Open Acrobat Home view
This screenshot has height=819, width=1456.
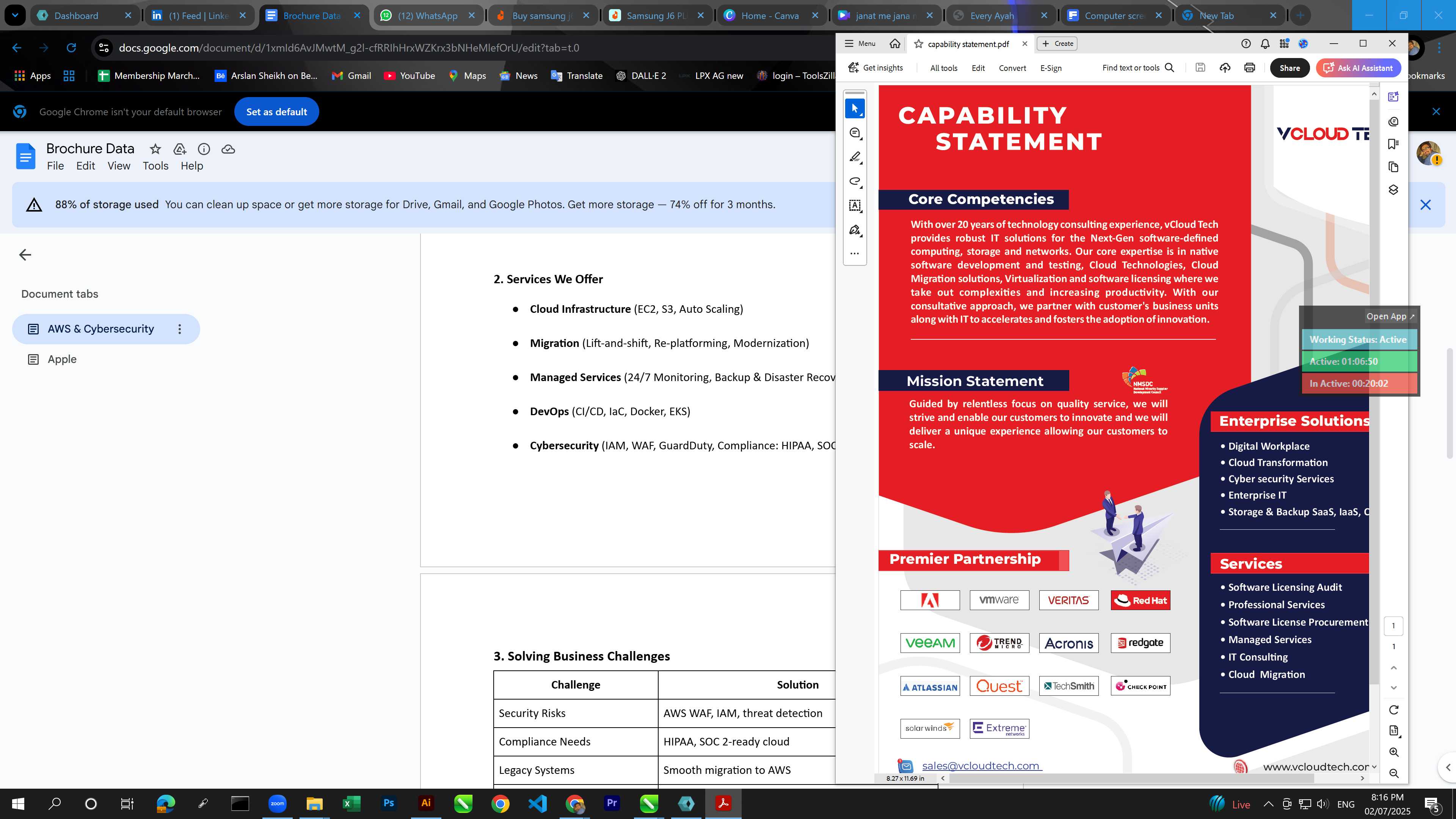pos(895,44)
